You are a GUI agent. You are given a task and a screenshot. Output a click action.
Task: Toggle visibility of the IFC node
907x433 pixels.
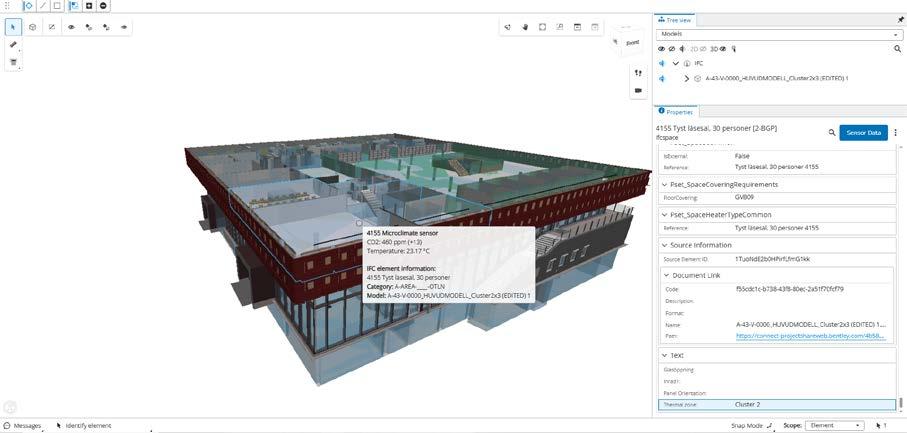click(662, 63)
